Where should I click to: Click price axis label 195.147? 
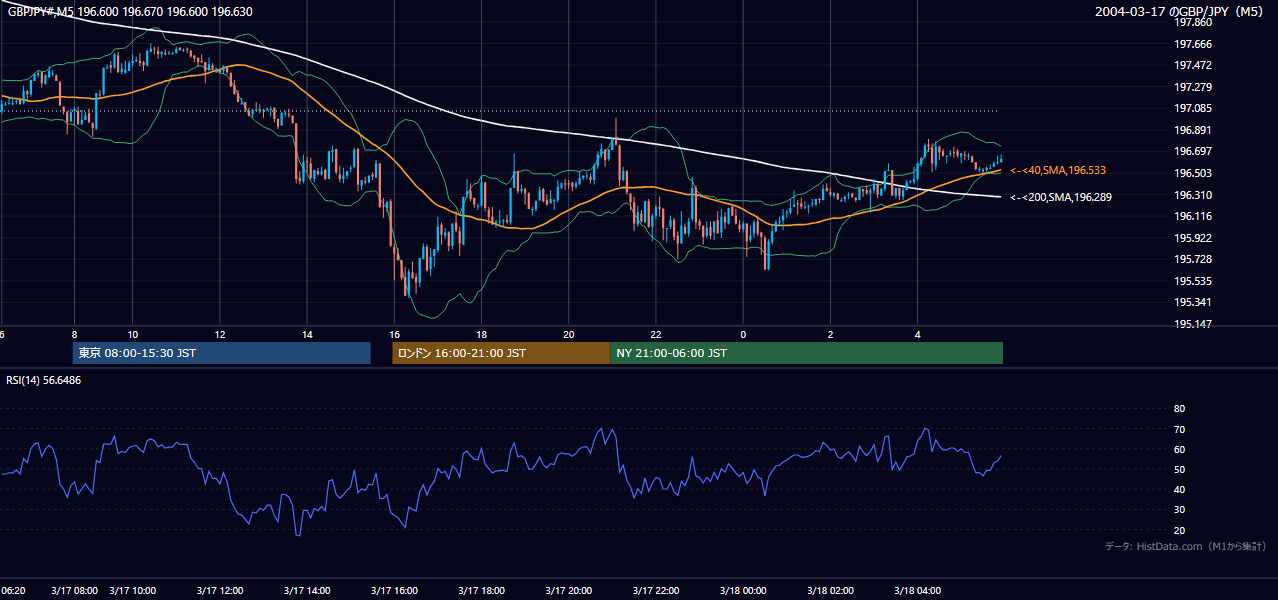(1193, 324)
